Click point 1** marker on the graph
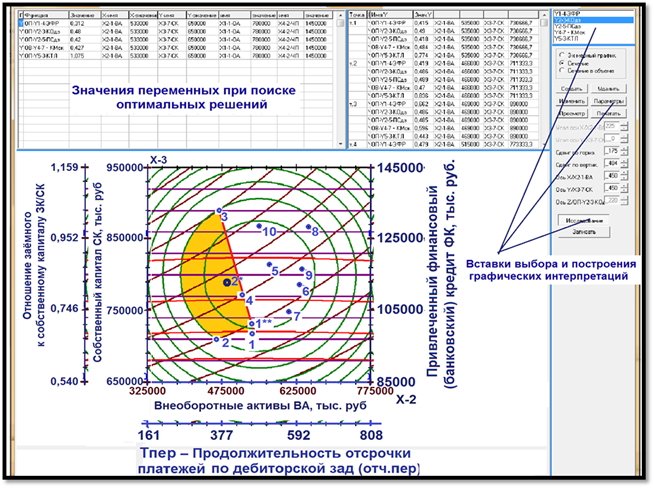The width and height of the screenshot is (654, 488). pyautogui.click(x=252, y=324)
